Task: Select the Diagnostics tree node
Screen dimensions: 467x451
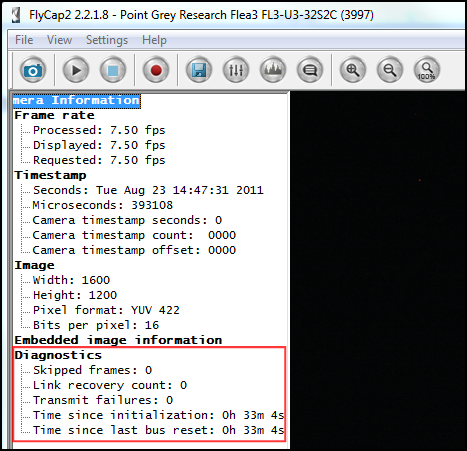Action: [58, 355]
